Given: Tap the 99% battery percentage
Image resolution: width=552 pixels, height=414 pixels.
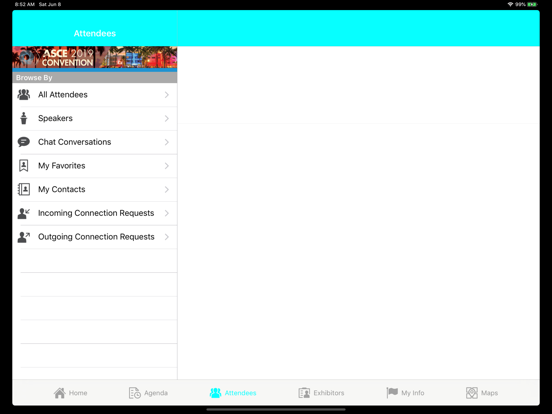Looking at the screenshot, I should coord(520,4).
